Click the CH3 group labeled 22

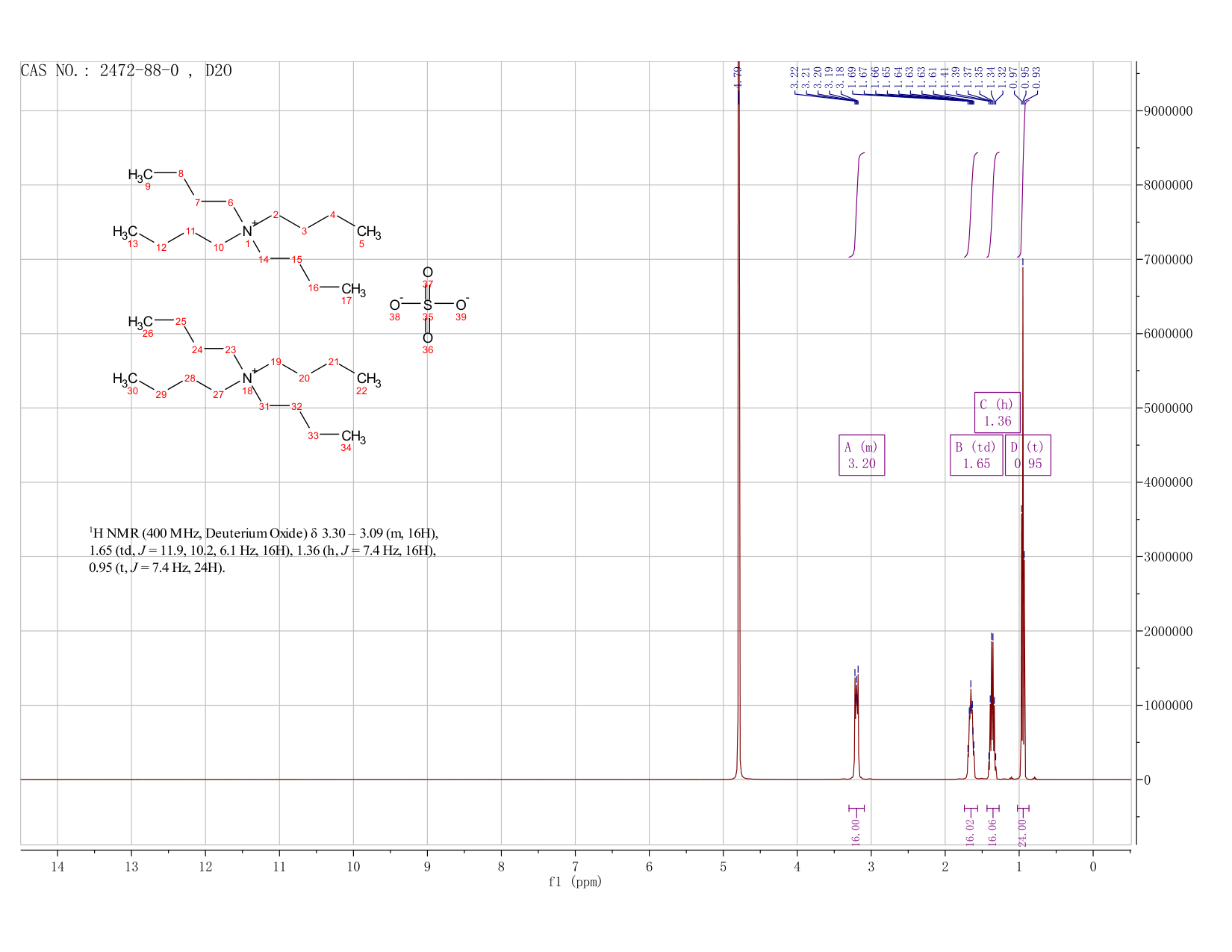pyautogui.click(x=369, y=380)
